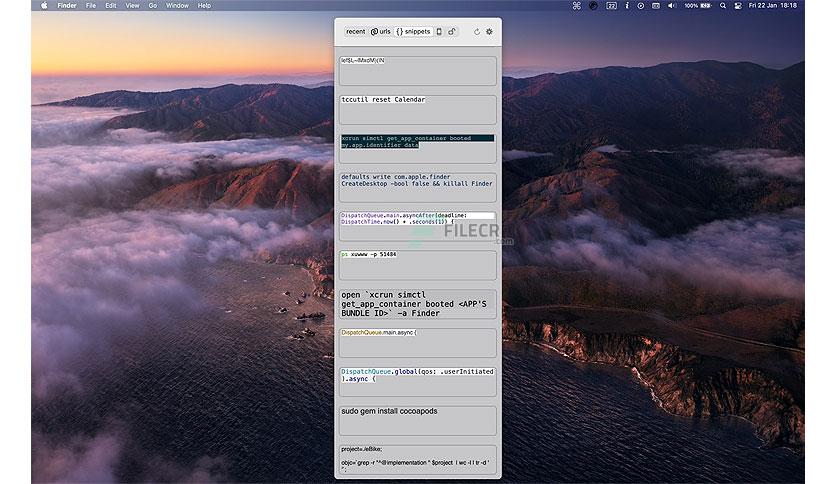Click the 100% battery status
The width and height of the screenshot is (836, 484).
pos(698,5)
